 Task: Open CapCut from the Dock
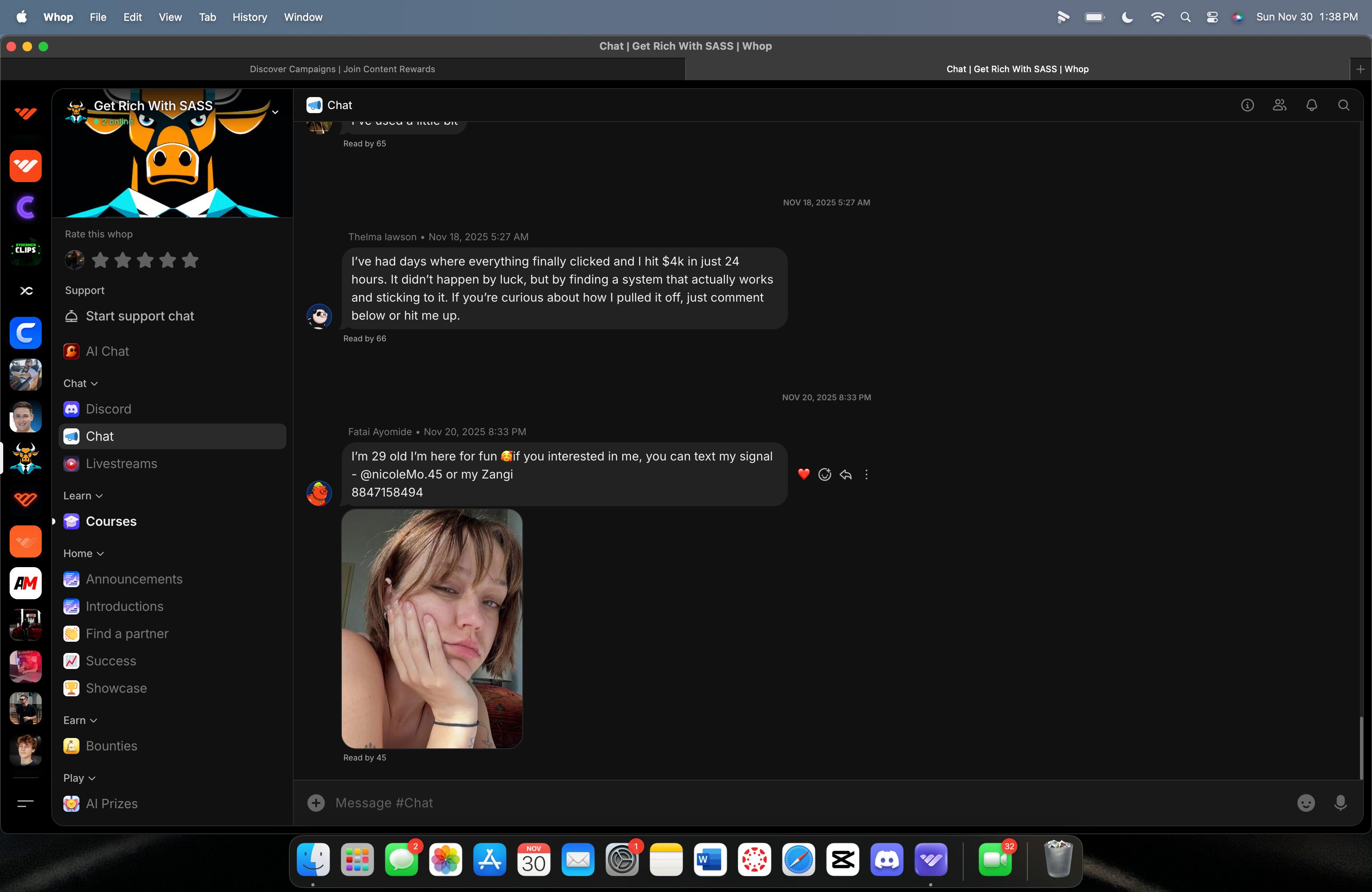click(843, 860)
